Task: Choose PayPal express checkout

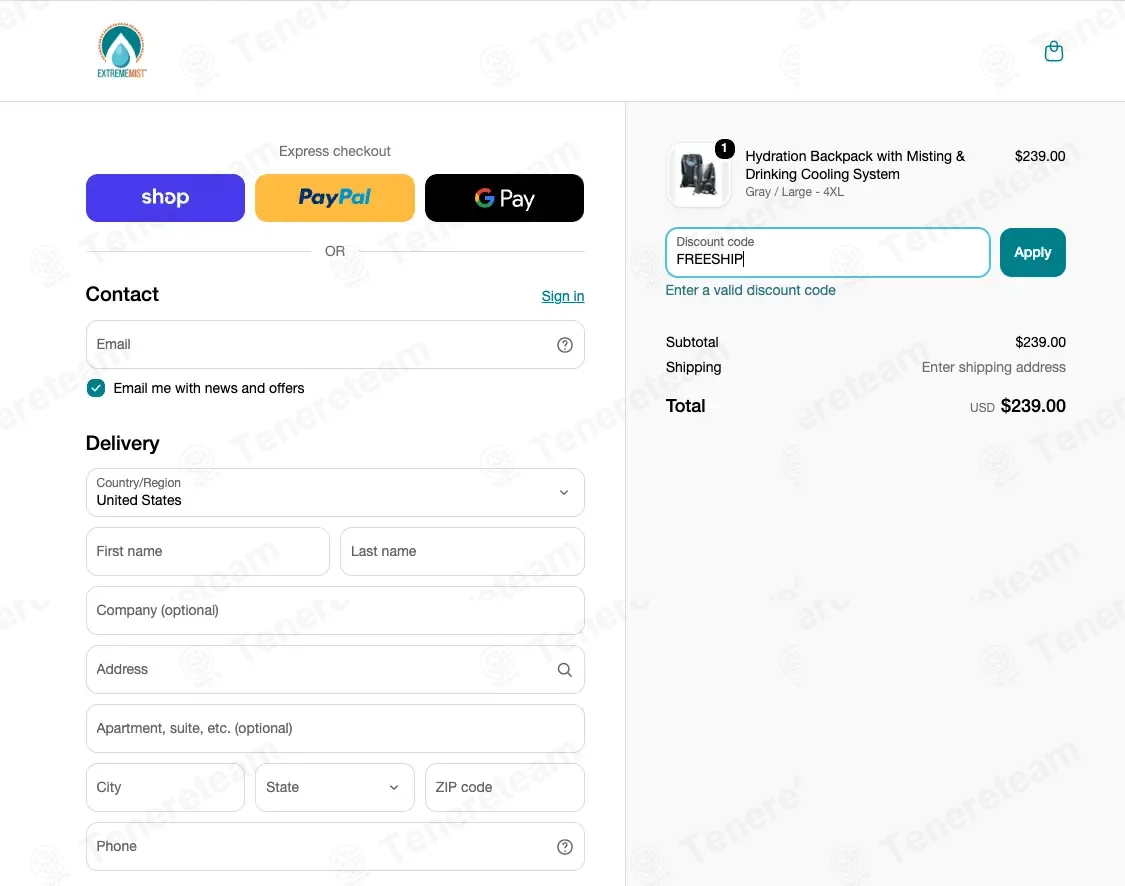Action: (x=334, y=198)
